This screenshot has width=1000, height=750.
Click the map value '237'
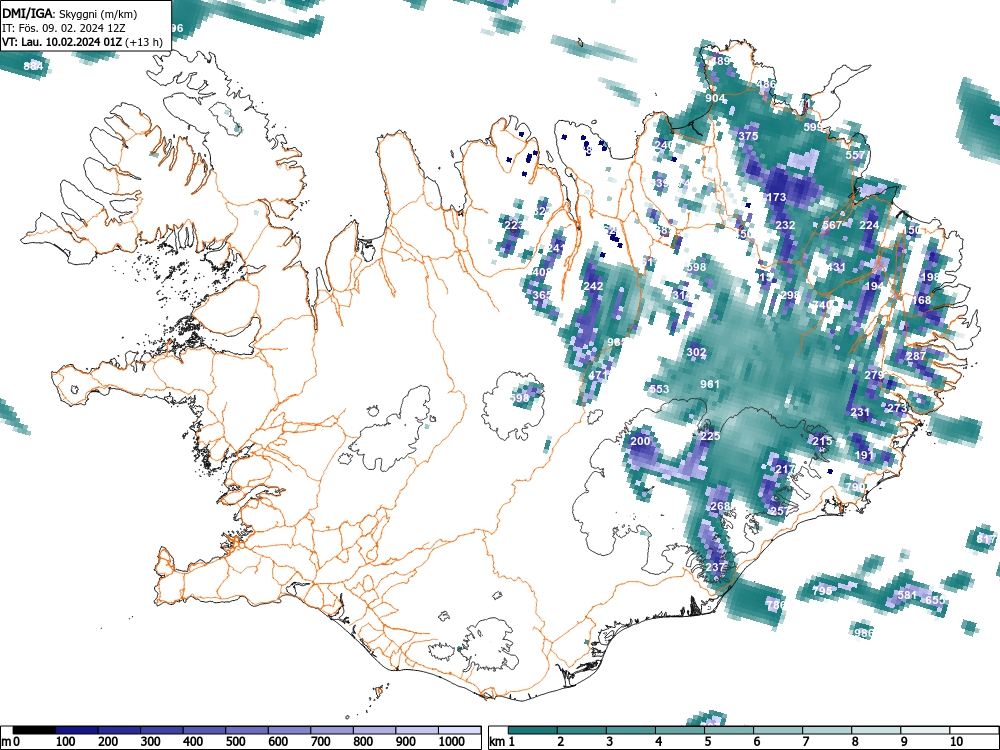715,567
